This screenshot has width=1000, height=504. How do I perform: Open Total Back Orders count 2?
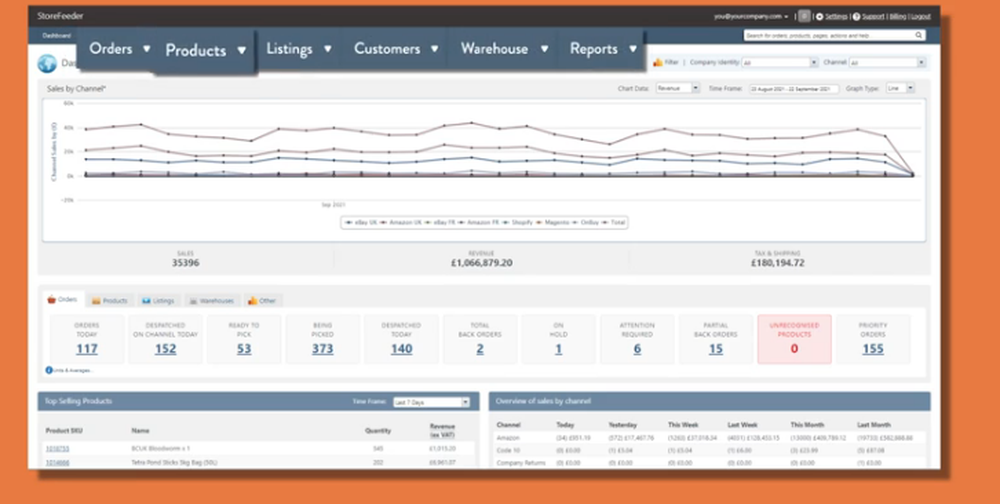click(x=480, y=349)
